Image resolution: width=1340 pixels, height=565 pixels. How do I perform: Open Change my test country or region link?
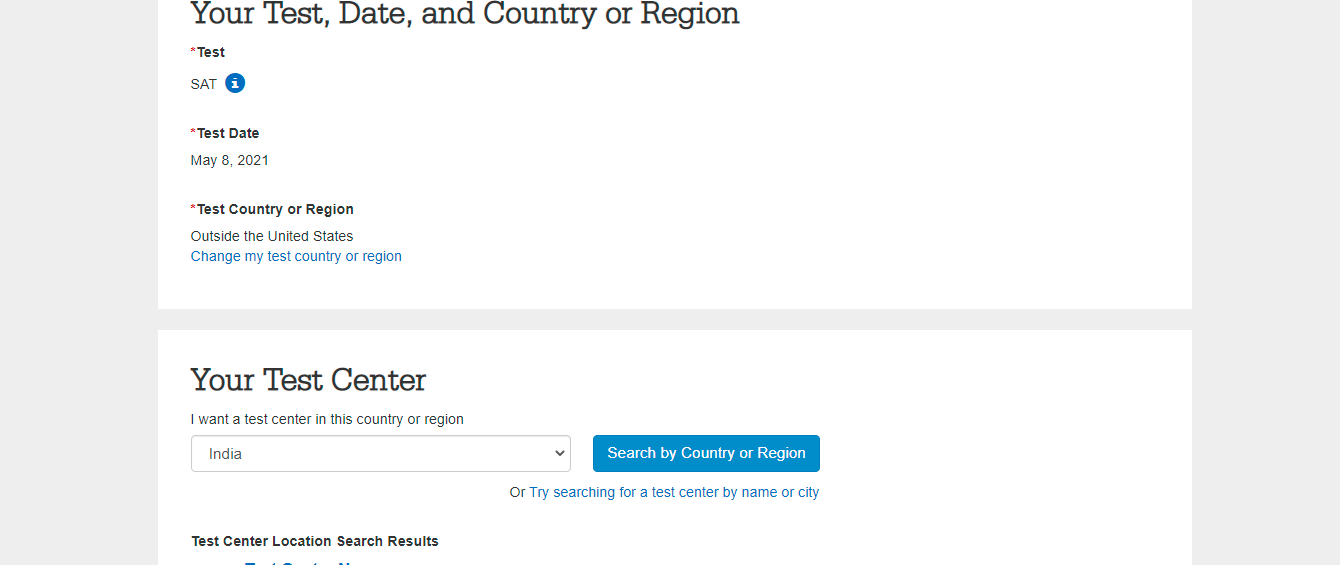296,256
